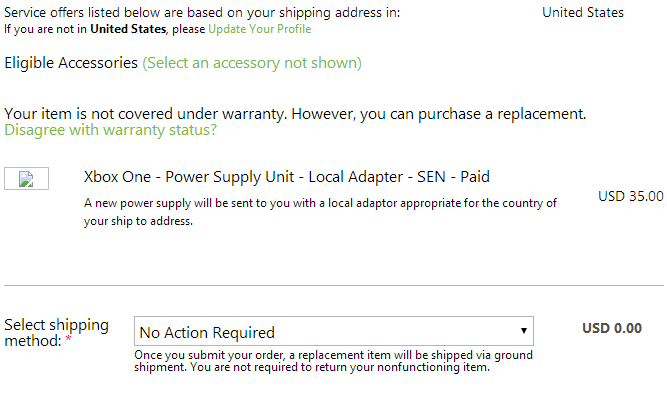Click the red required asterisk by shipping method

tap(69, 342)
